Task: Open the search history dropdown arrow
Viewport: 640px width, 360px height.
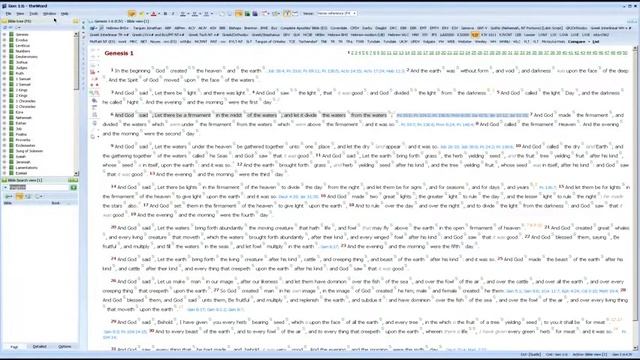Action: (5, 187)
